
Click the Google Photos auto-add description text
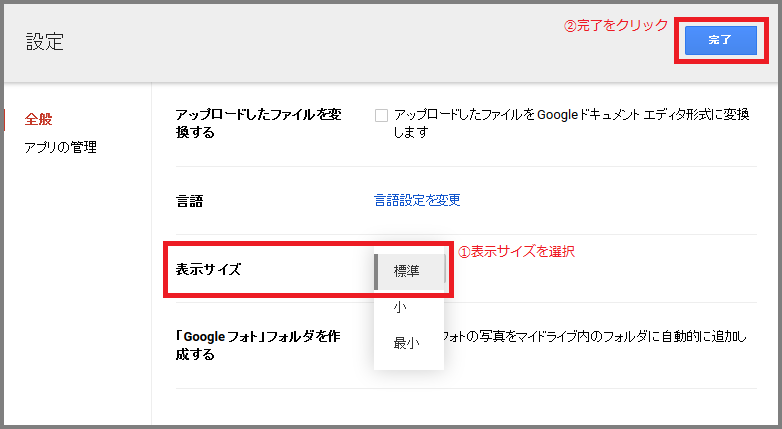click(x=595, y=337)
